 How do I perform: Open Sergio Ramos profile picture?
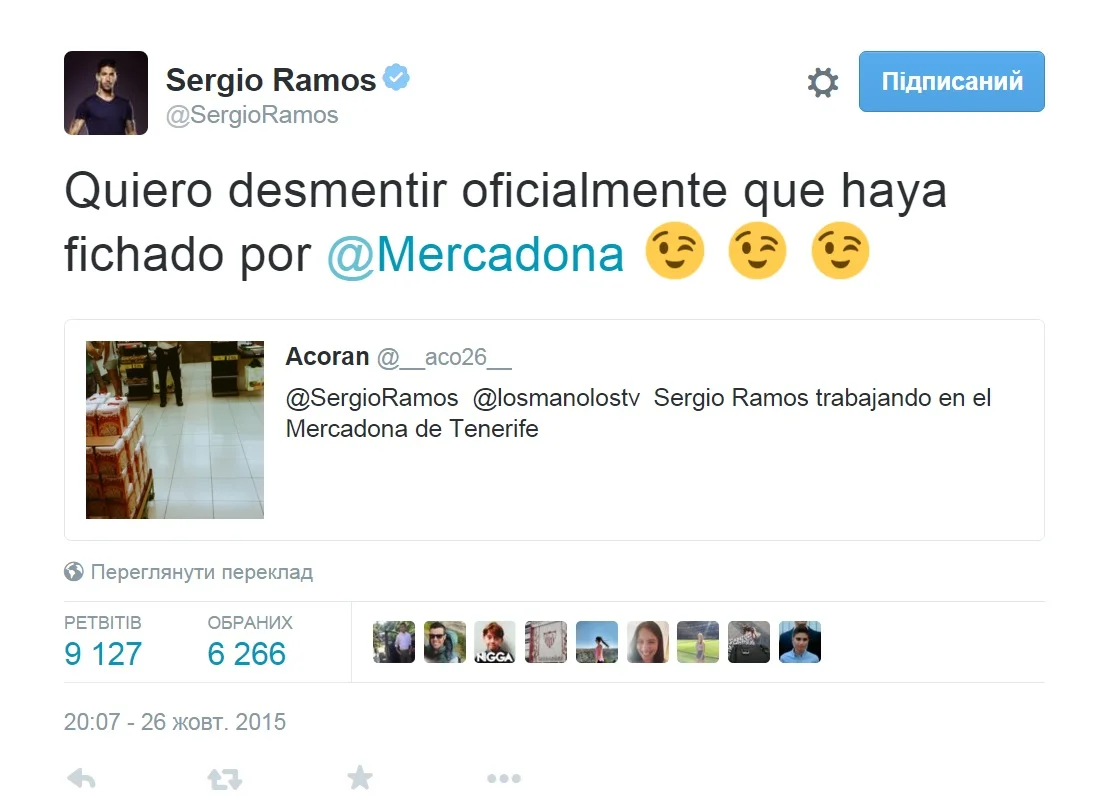[106, 93]
